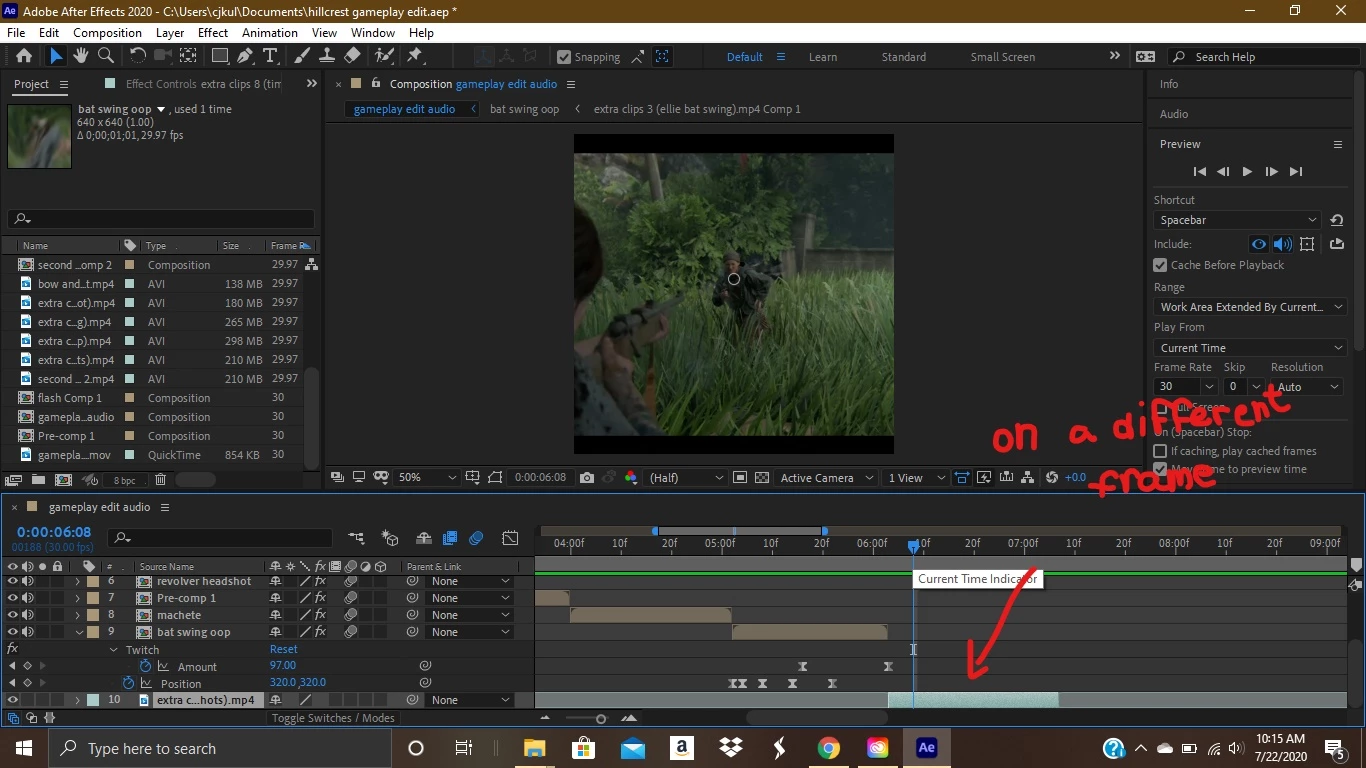Select the Puppet Pin tool
This screenshot has width=1366, height=768.
(415, 56)
